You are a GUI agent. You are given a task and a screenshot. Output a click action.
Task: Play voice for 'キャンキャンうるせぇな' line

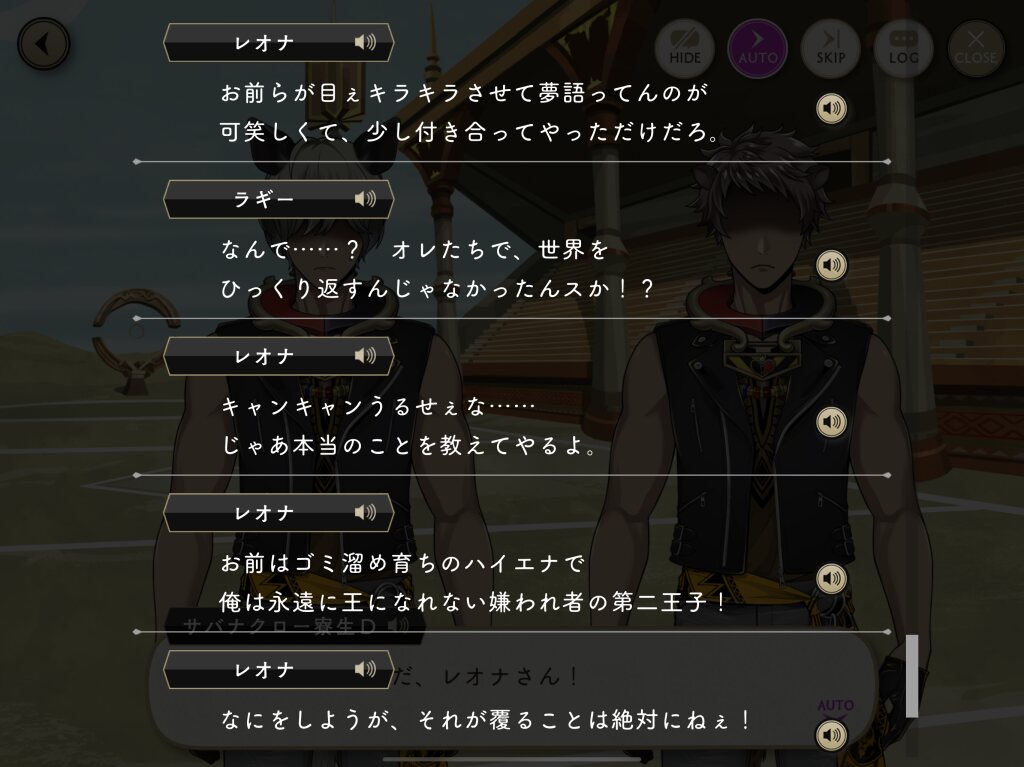click(831, 422)
